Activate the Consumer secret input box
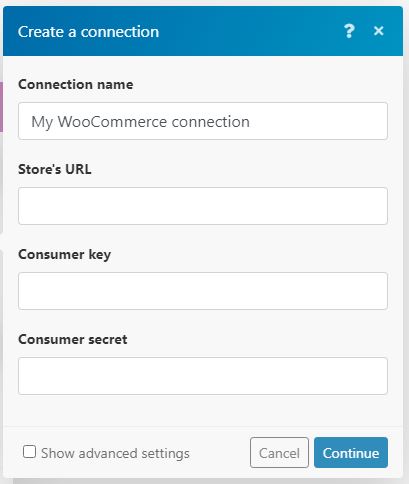This screenshot has height=484, width=409. (203, 376)
